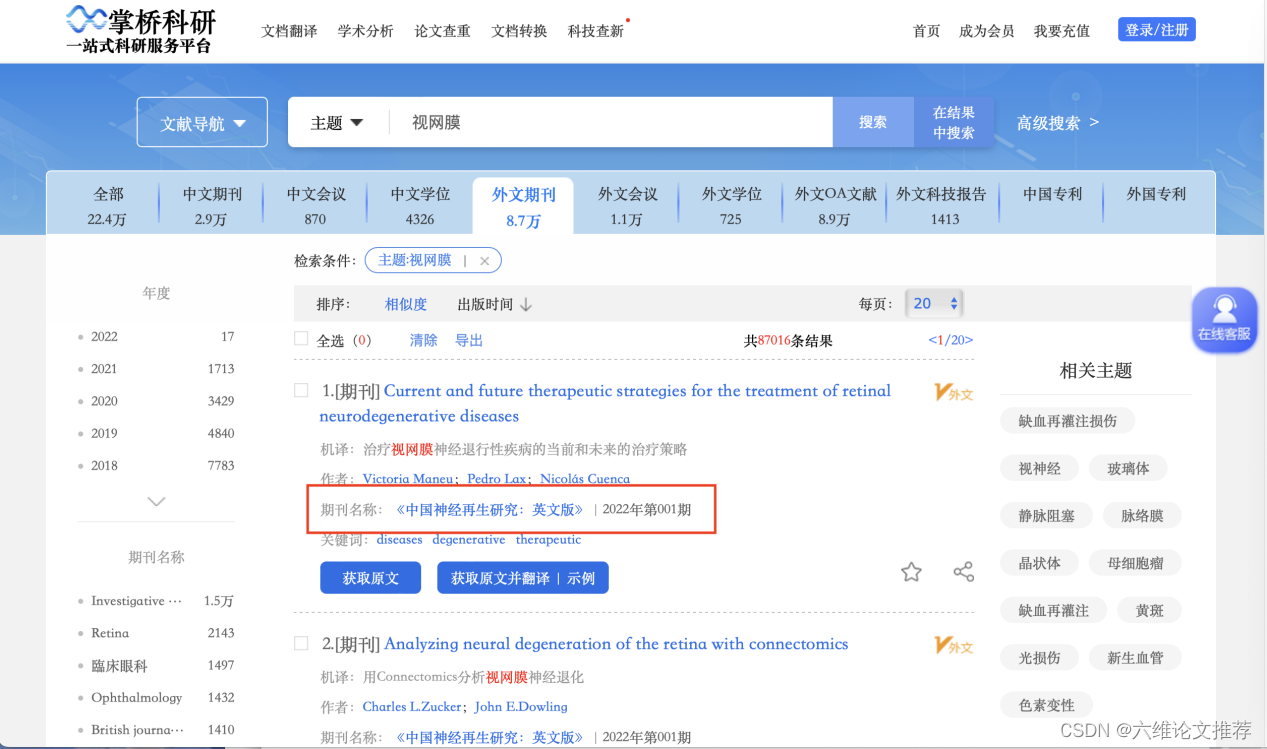Select related topic 母细胞瘤
1267x749 pixels.
(1136, 563)
